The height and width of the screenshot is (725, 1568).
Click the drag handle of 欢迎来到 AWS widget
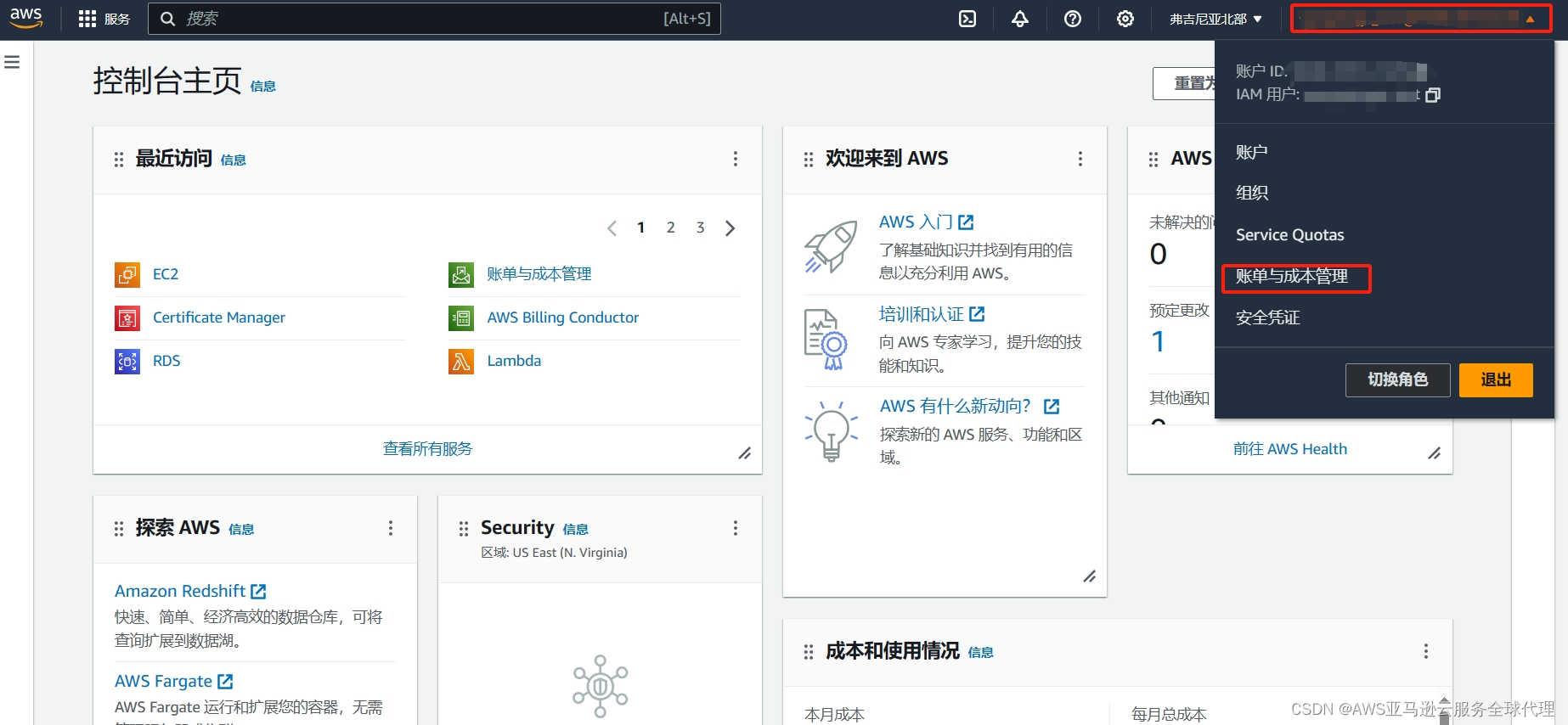tap(809, 160)
